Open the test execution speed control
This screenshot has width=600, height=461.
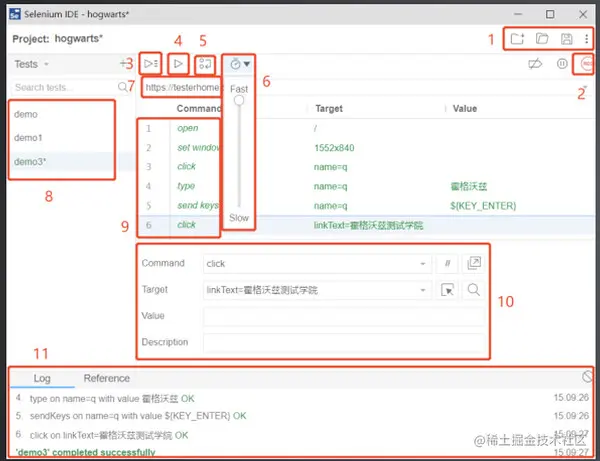240,64
